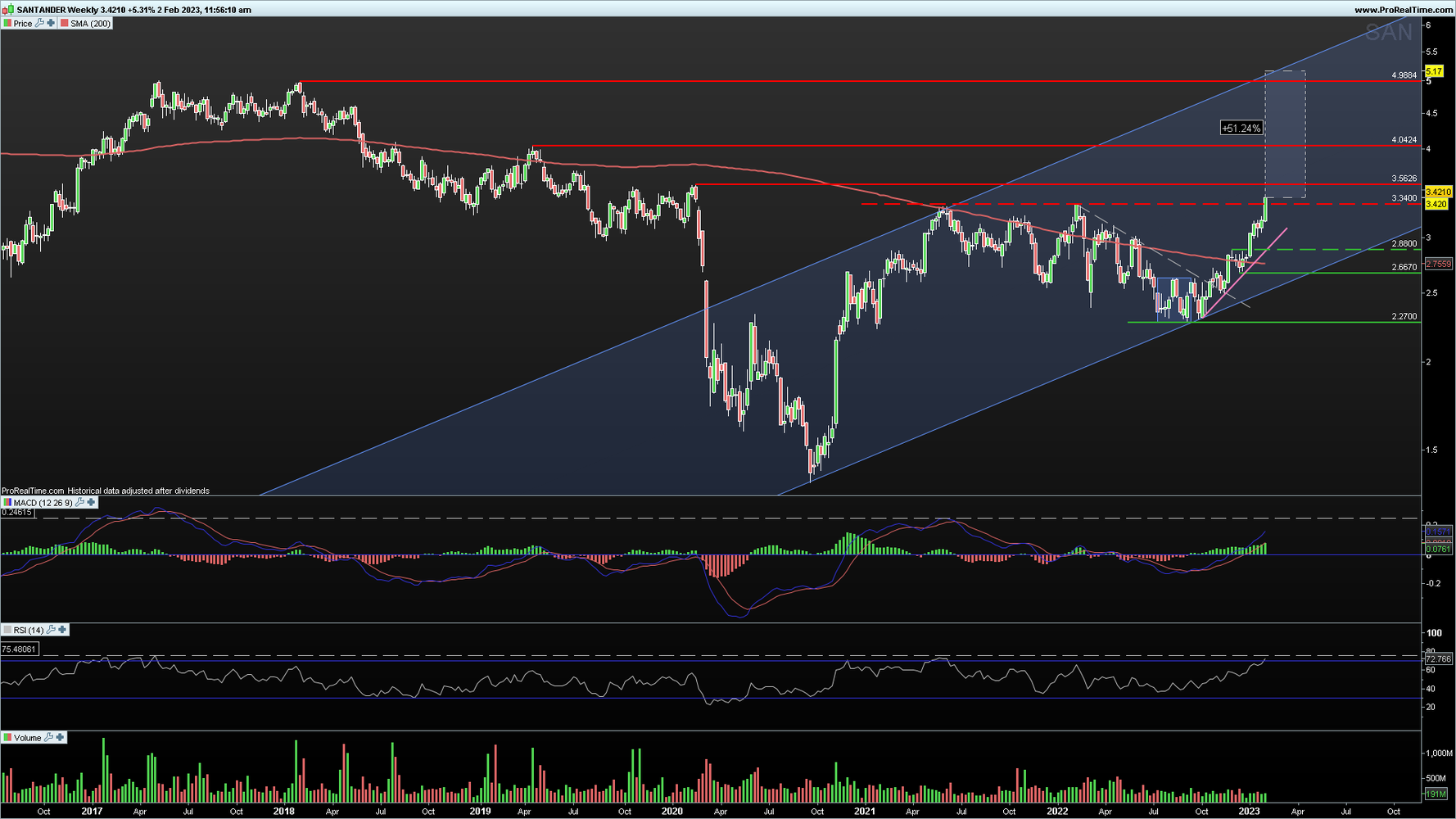Click the Volume color swatch
Screen dimensions: 1456x819
[7, 738]
